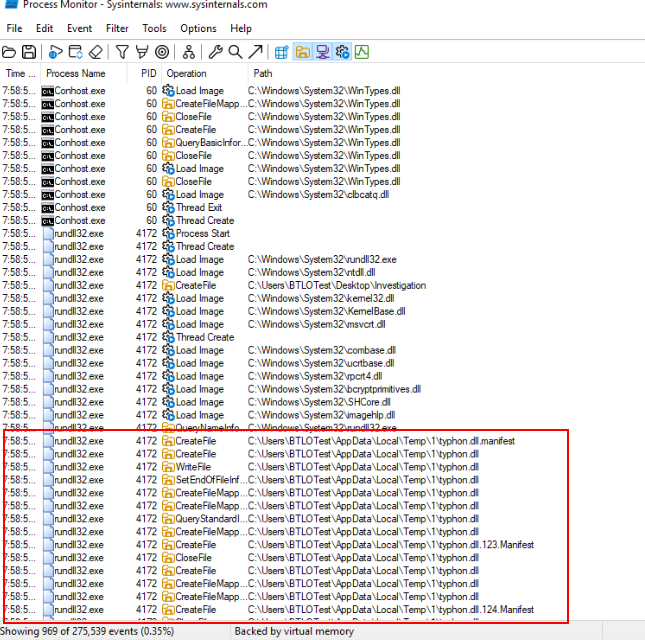The image size is (645, 640).
Task: Click the folder icon beside WriteFile
Action: coord(168,467)
